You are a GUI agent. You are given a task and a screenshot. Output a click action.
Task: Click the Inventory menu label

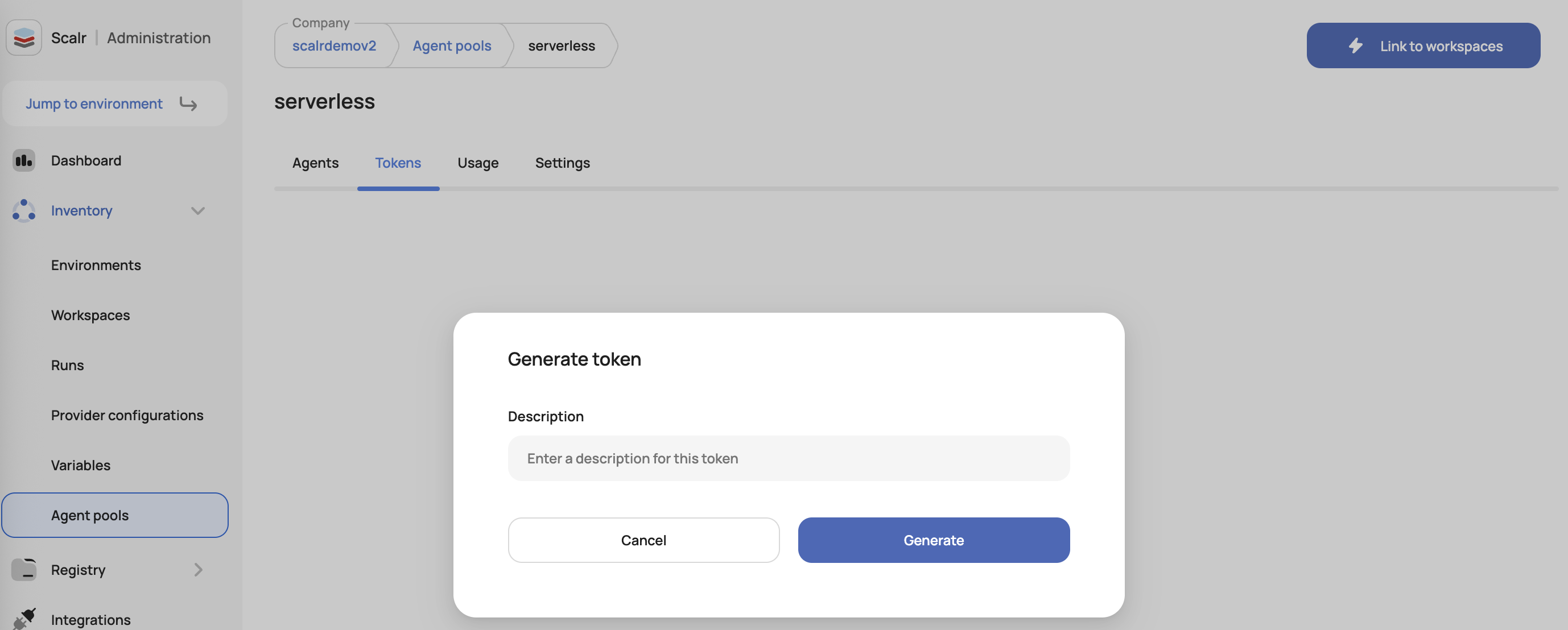click(x=81, y=211)
